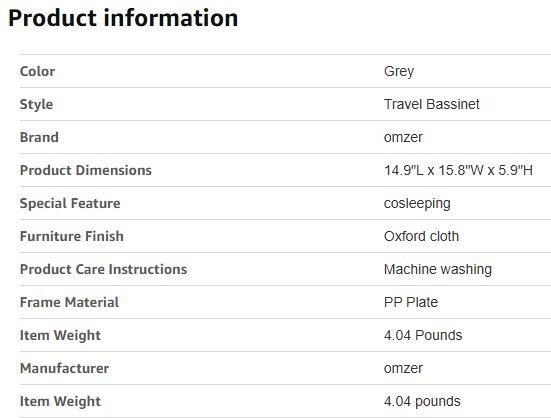
Task: Click the 4.04 Pounds weight value
Action: 423,335
